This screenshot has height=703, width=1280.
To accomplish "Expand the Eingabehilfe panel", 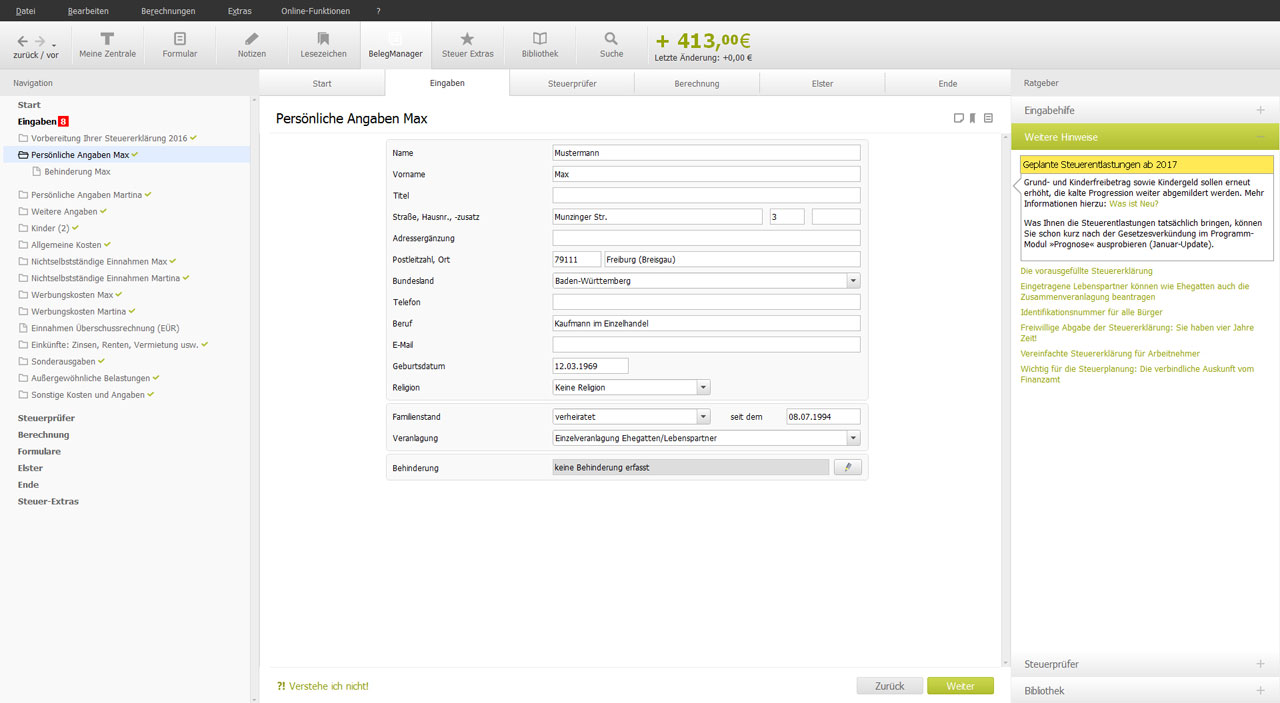I will tap(1260, 110).
